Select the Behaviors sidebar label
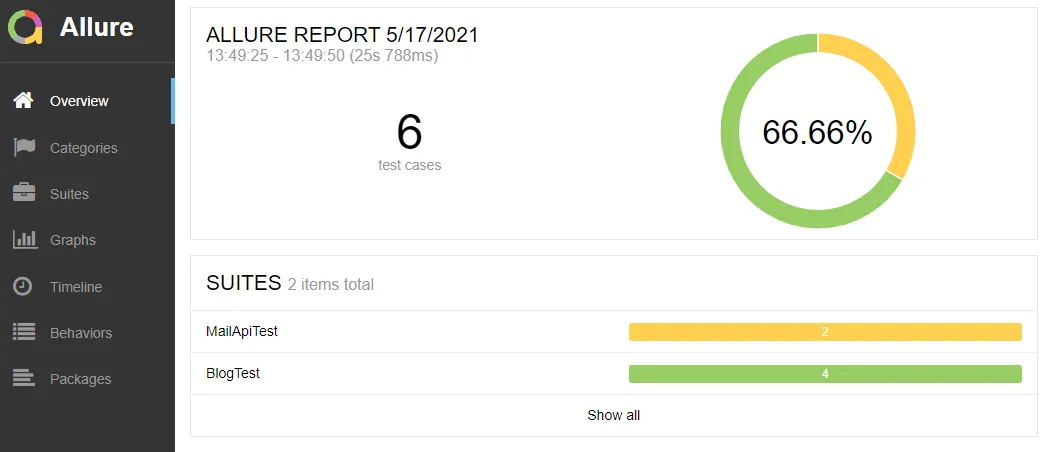This screenshot has width=1053, height=452. (x=81, y=333)
